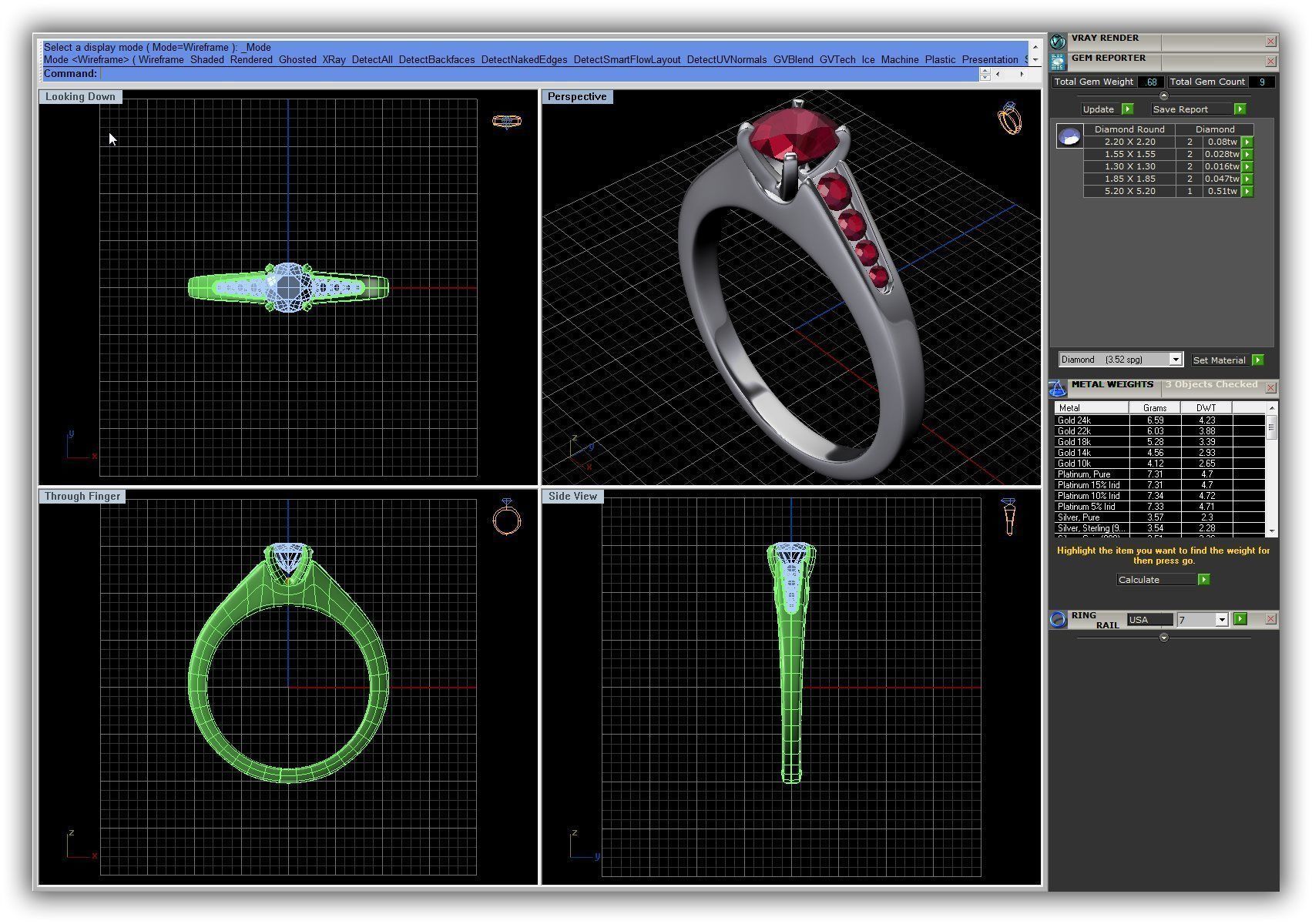
Task: Select the Platinum, Pure row
Action: click(x=1159, y=474)
